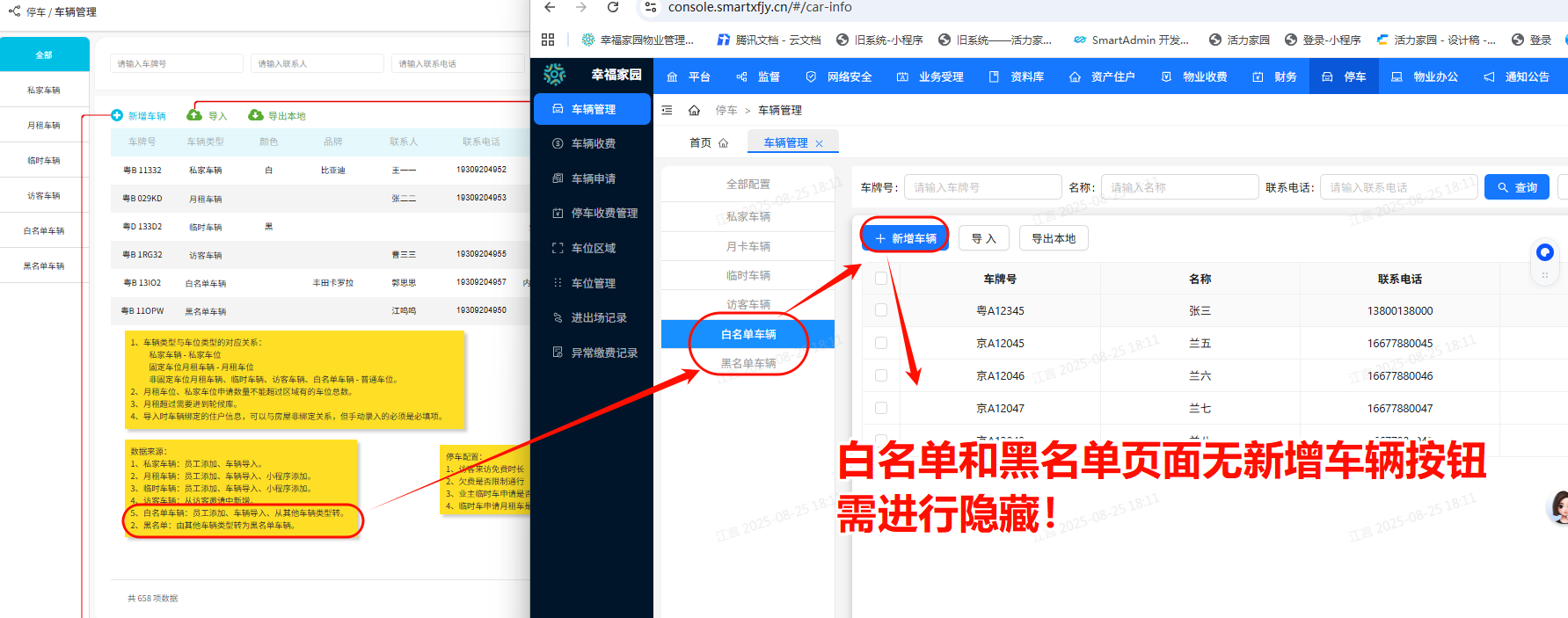Open the 登录-小程序 bookmark
Screen dimensions: 1568x618
(1323, 40)
